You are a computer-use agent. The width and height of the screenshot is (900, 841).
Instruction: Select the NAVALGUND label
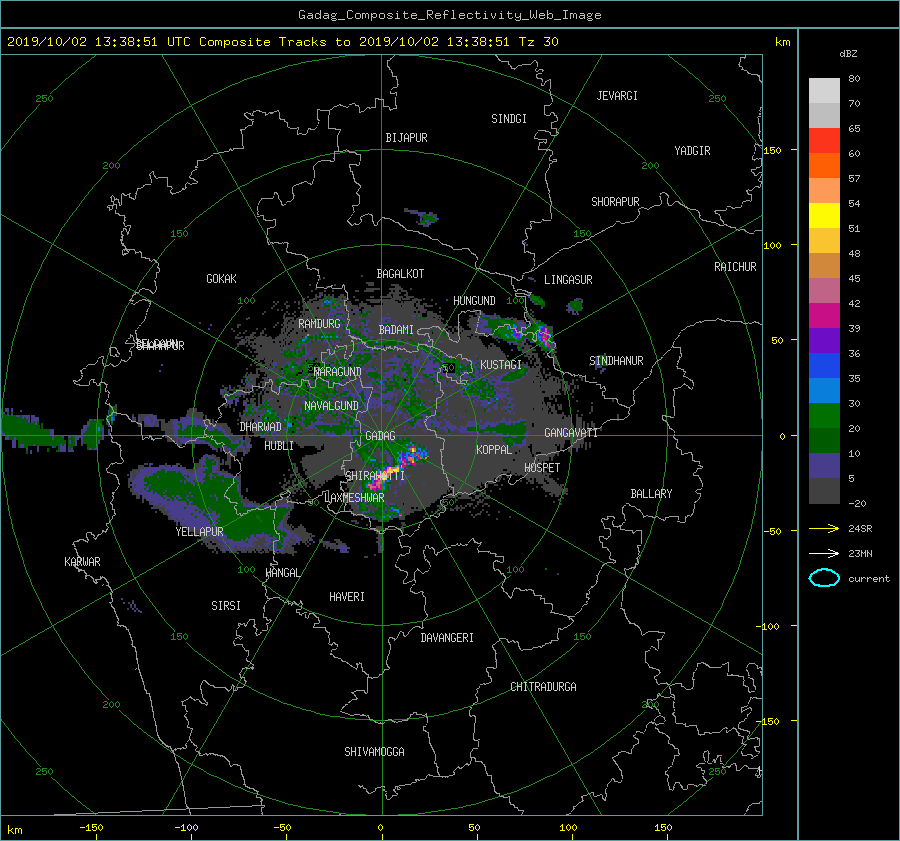point(331,406)
